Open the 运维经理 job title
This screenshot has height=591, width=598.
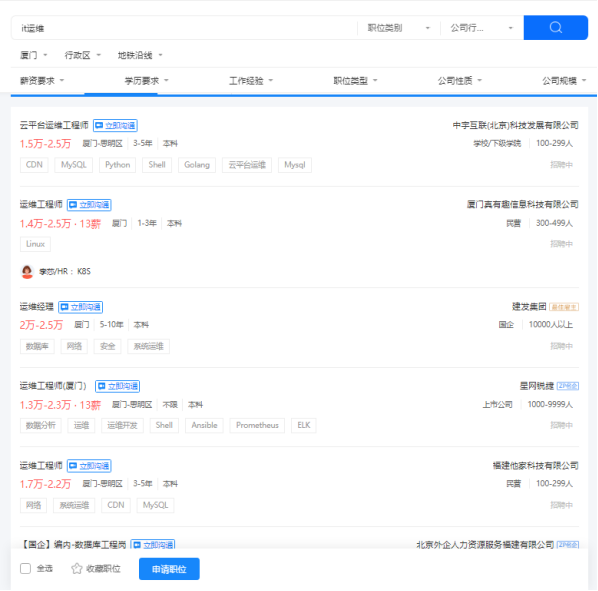coord(37,307)
